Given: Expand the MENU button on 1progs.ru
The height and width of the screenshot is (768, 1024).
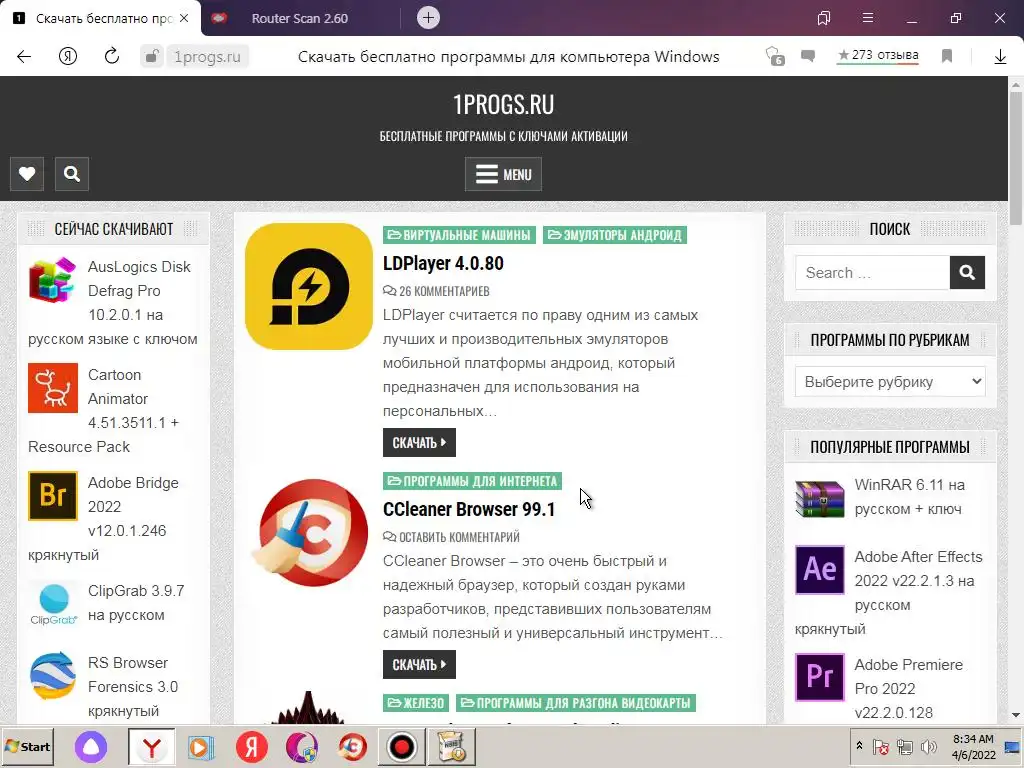Looking at the screenshot, I should coord(503,174).
